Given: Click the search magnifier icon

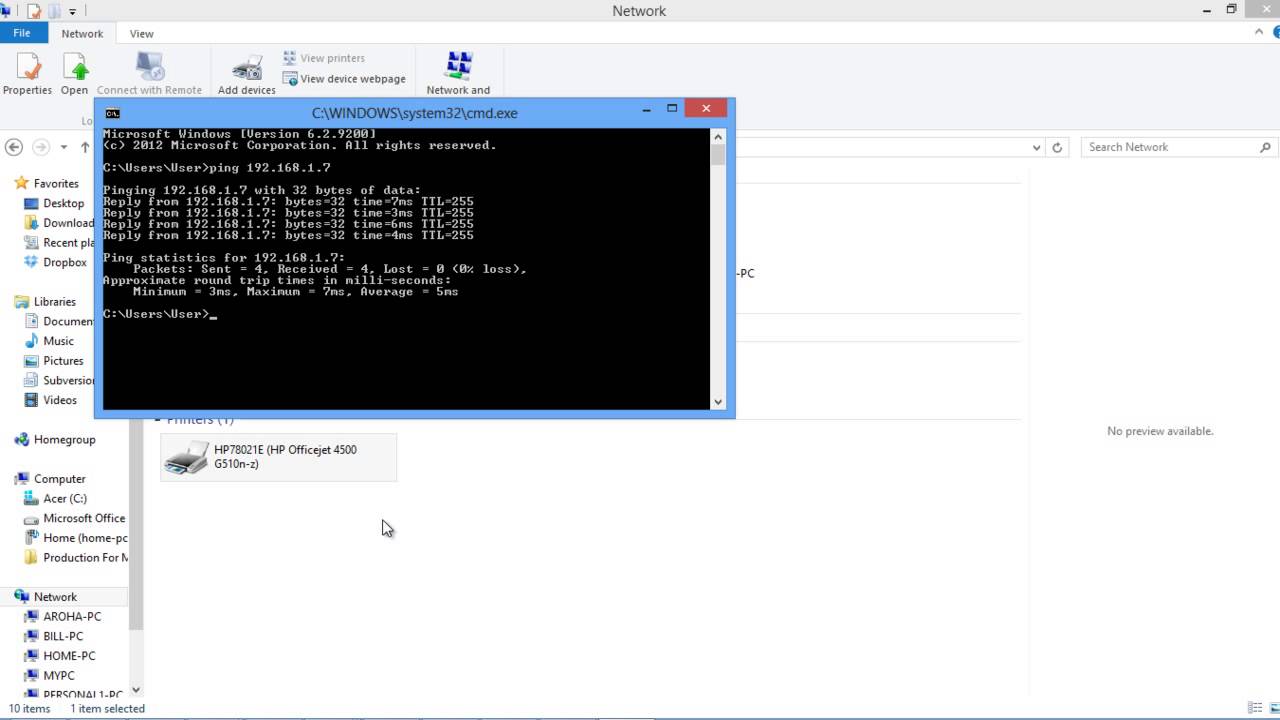Looking at the screenshot, I should (1266, 147).
